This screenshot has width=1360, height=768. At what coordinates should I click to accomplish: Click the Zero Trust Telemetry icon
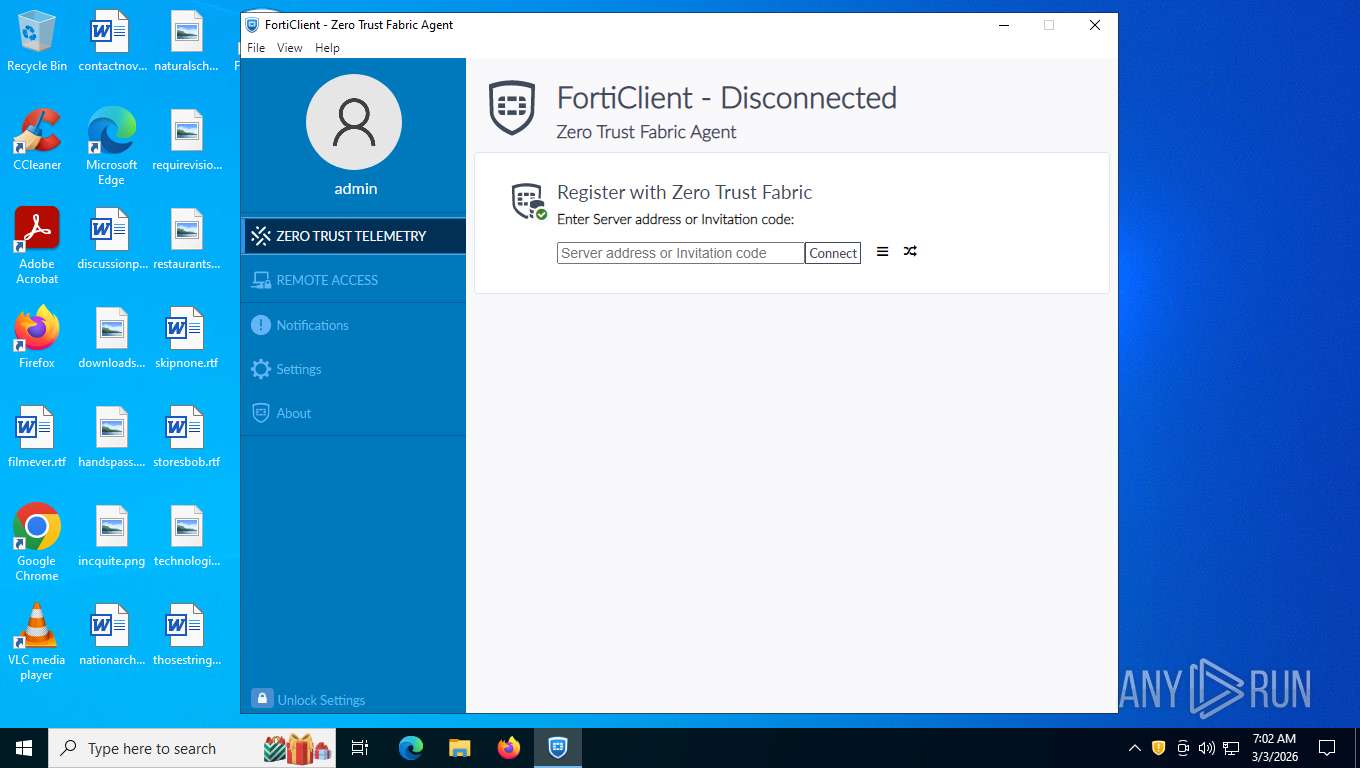261,236
